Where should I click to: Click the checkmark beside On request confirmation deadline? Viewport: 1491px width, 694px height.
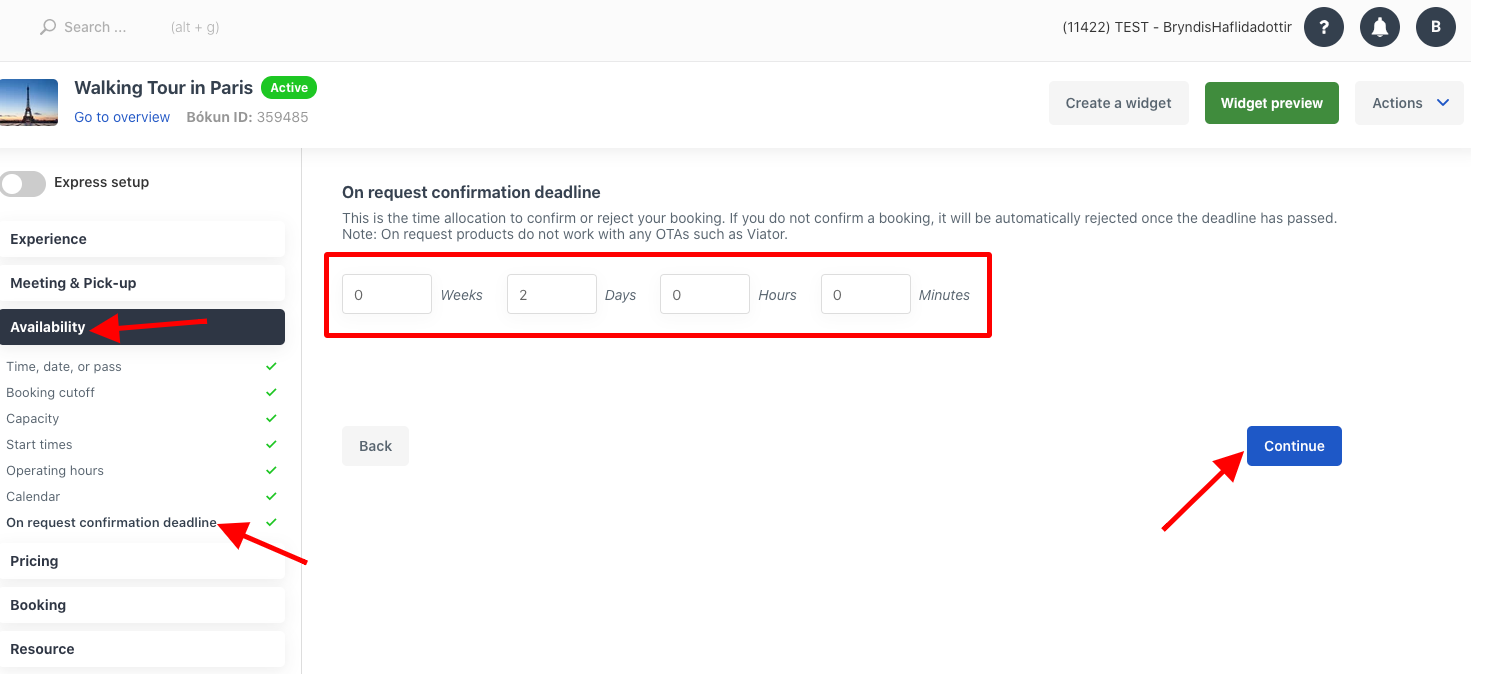[x=271, y=523]
